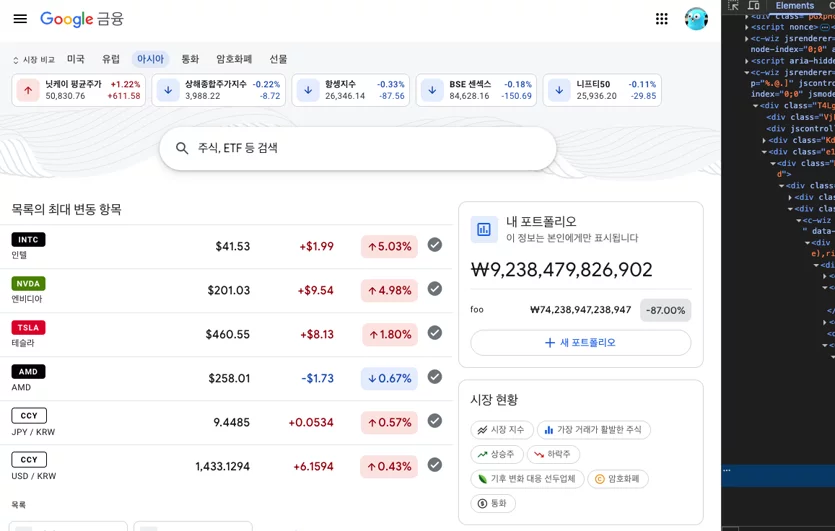Expand the script nonce node
Image resolution: width=835 pixels, height=531 pixels.
(x=747, y=27)
